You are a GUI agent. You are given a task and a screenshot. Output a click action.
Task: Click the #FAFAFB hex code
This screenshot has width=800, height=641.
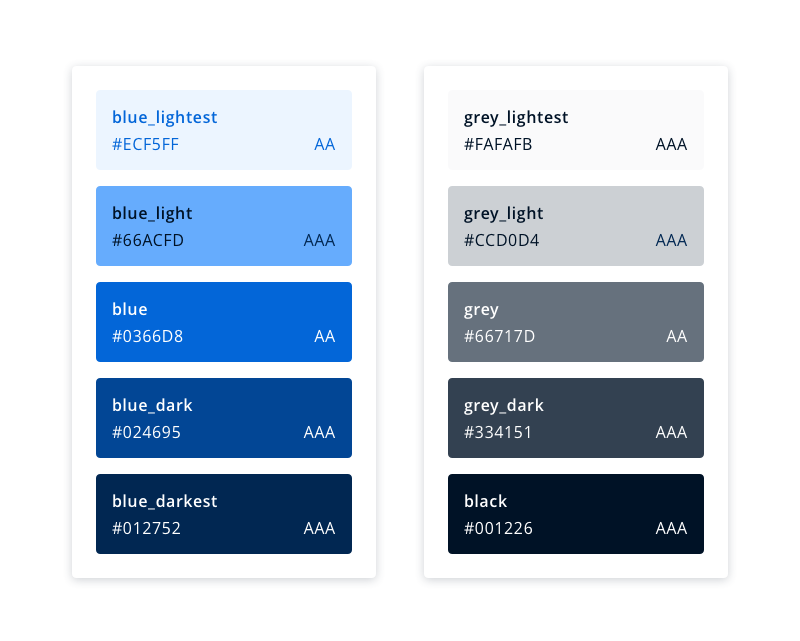[x=498, y=145]
